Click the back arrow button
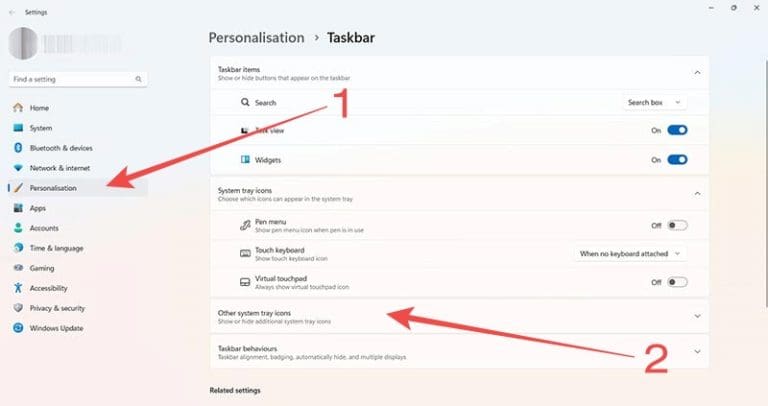 point(11,12)
